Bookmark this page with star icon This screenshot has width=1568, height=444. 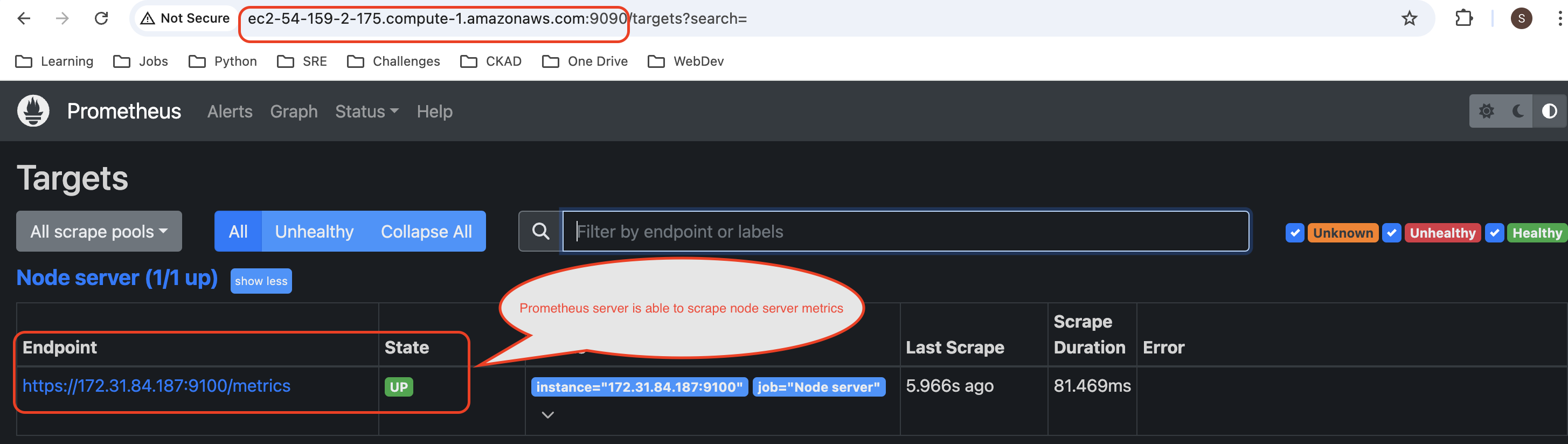pos(1409,18)
